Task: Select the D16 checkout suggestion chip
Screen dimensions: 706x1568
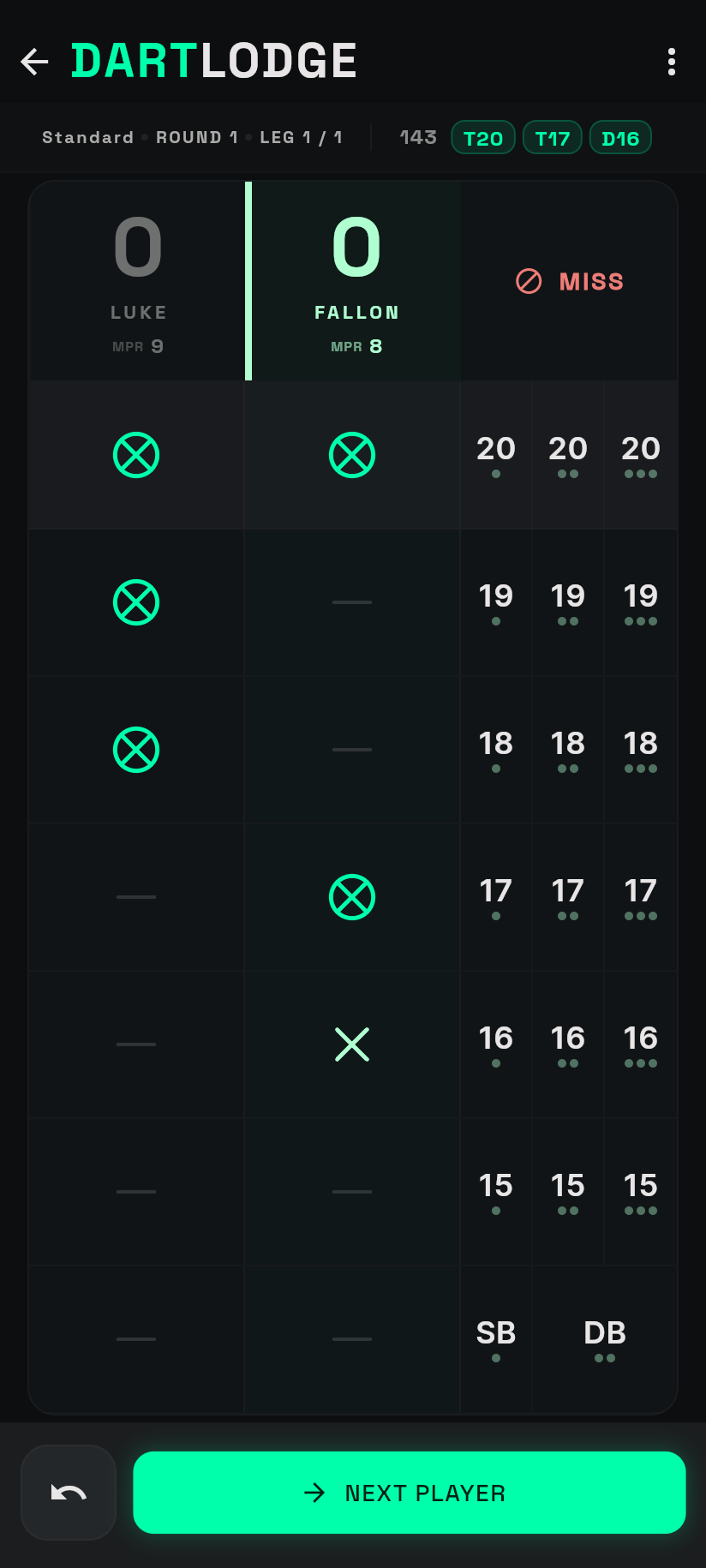Action: (620, 138)
